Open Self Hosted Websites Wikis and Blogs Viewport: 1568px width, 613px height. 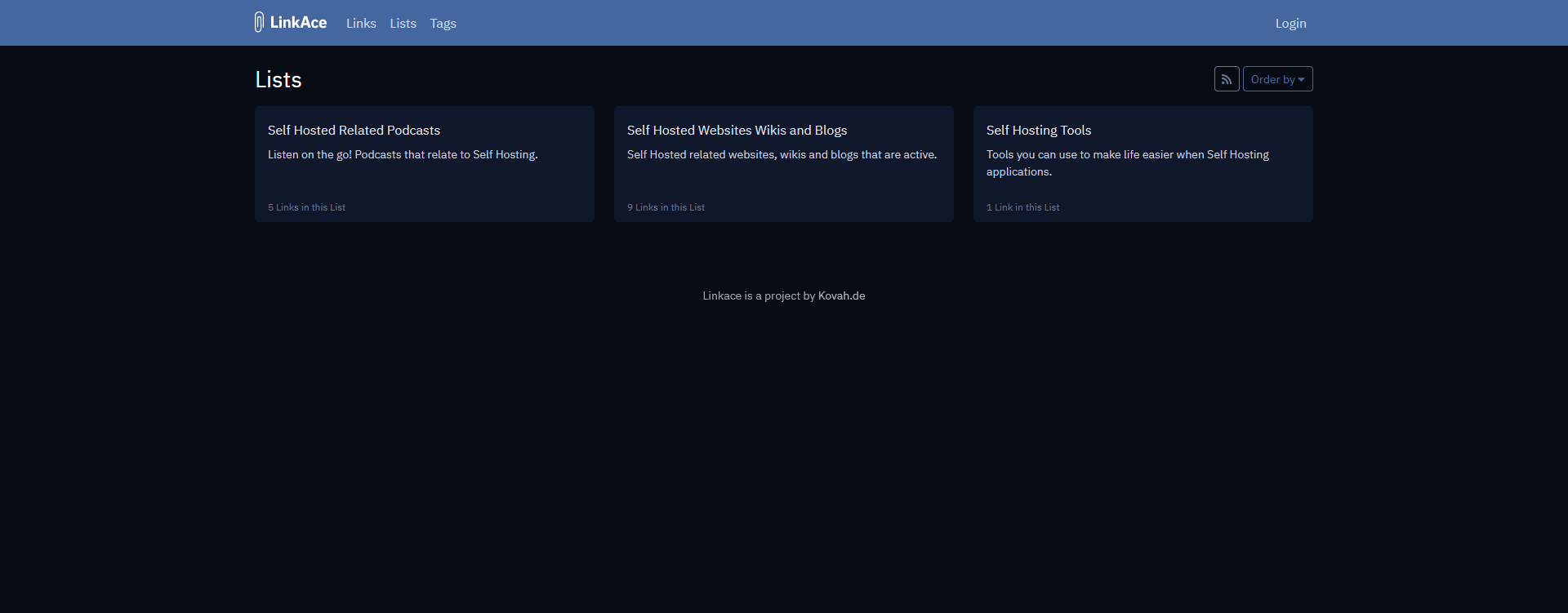coord(737,130)
